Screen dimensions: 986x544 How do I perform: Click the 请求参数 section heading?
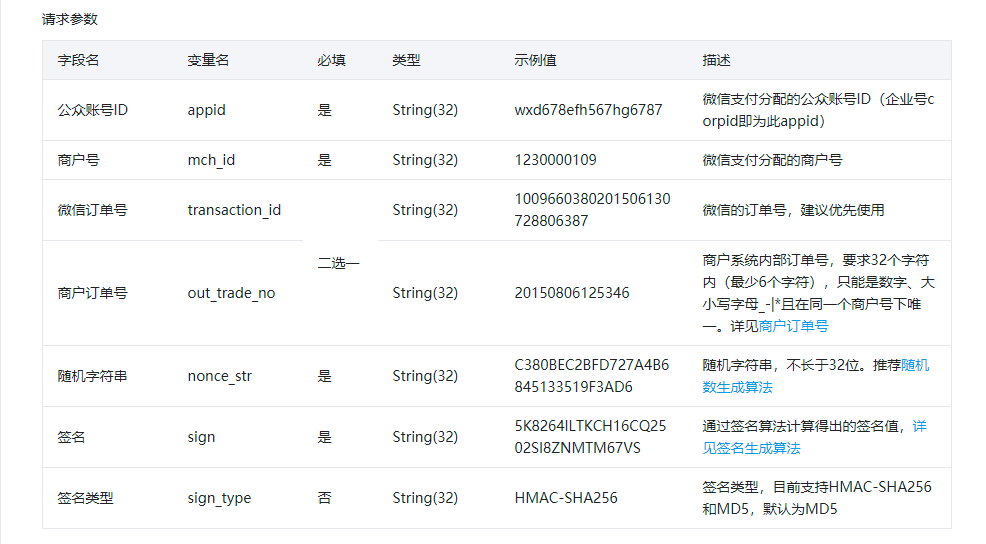point(70,19)
